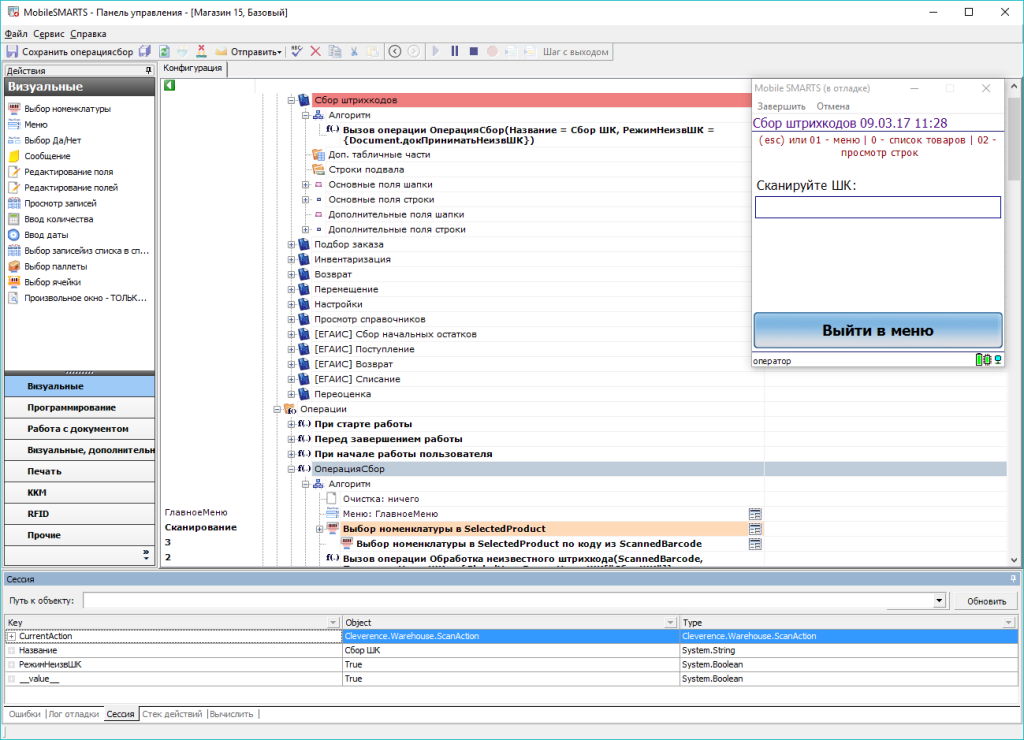Click the red delete toolbar icon
Viewport: 1024px width, 740px height.
point(315,52)
